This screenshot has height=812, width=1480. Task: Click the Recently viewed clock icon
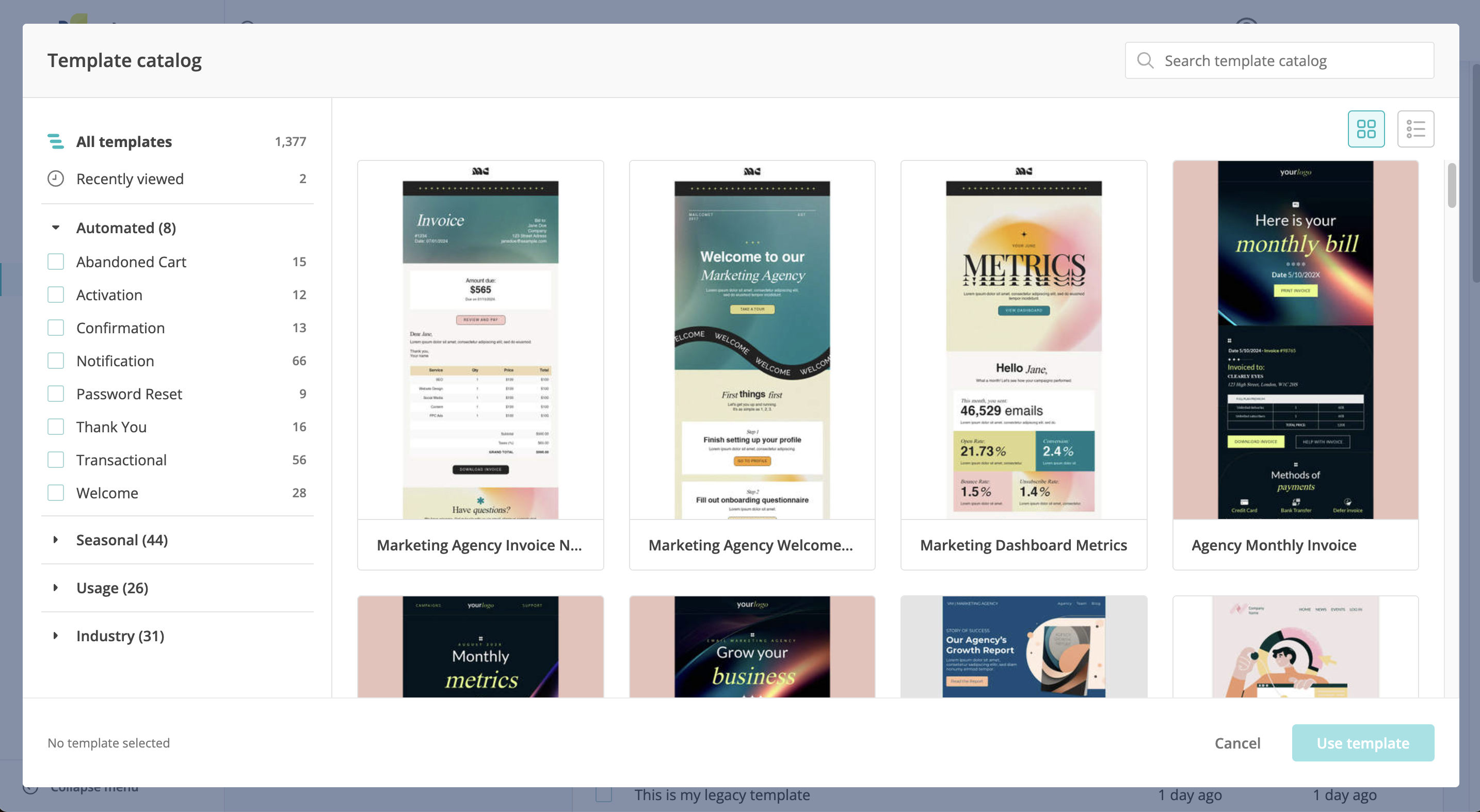[56, 178]
